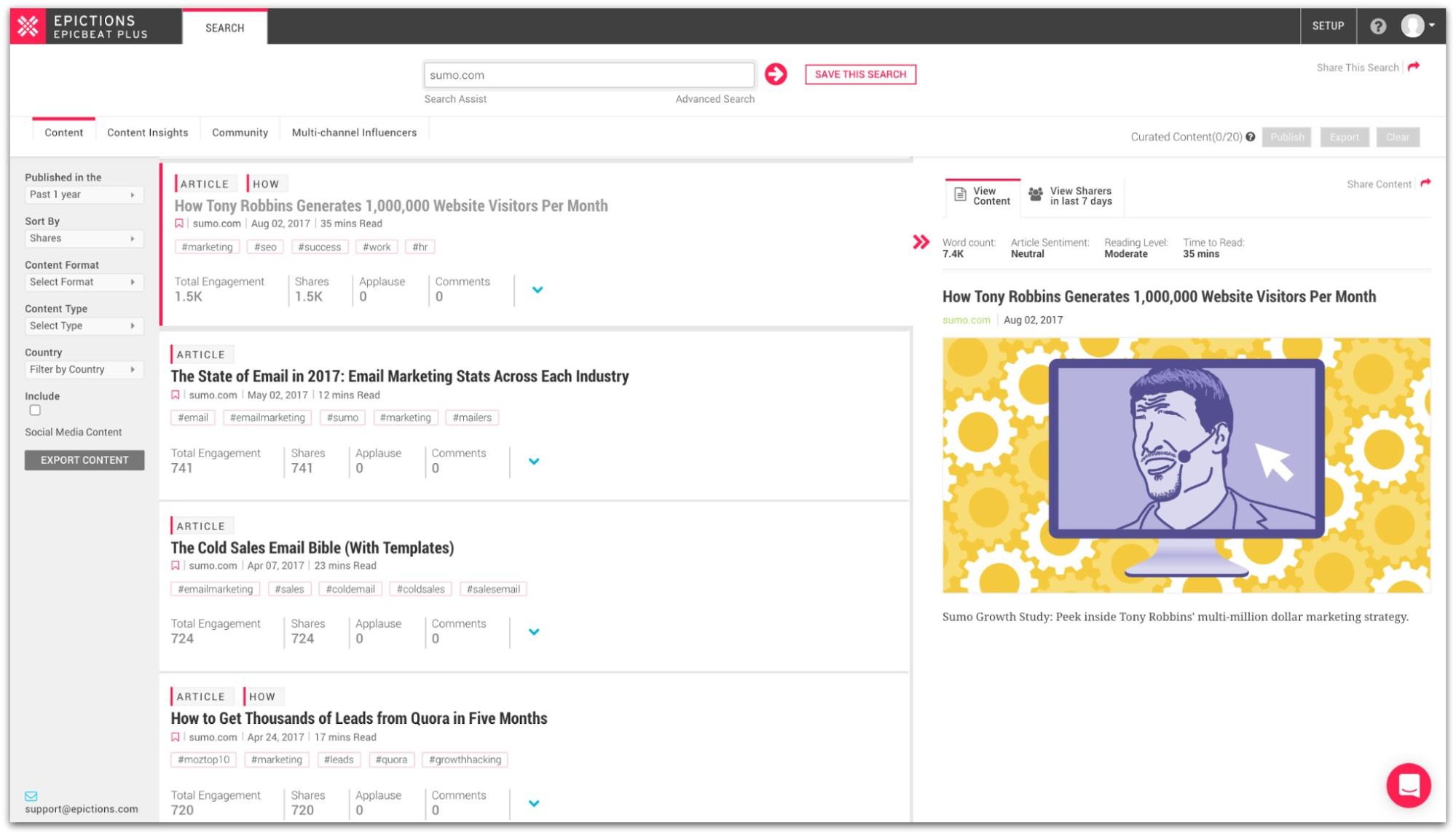Screen dimensions: 1456x836
Task: Switch to the Community tab
Action: pyautogui.click(x=240, y=133)
